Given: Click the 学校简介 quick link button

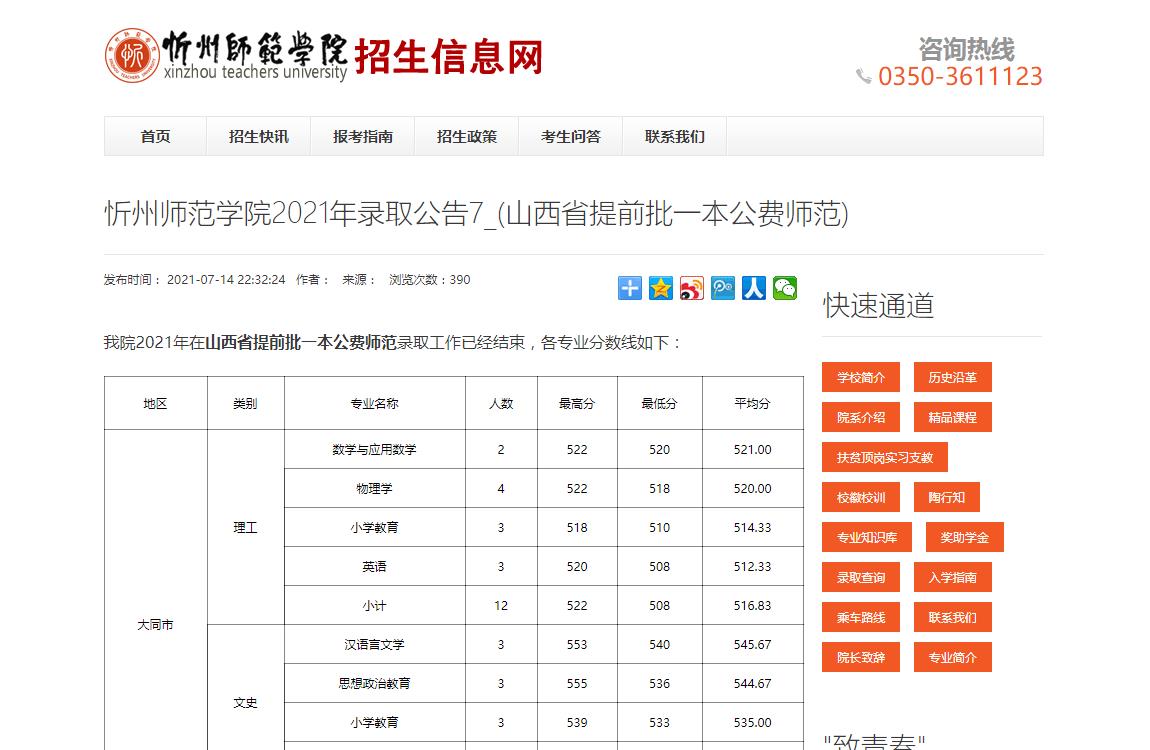Looking at the screenshot, I should tap(861, 378).
